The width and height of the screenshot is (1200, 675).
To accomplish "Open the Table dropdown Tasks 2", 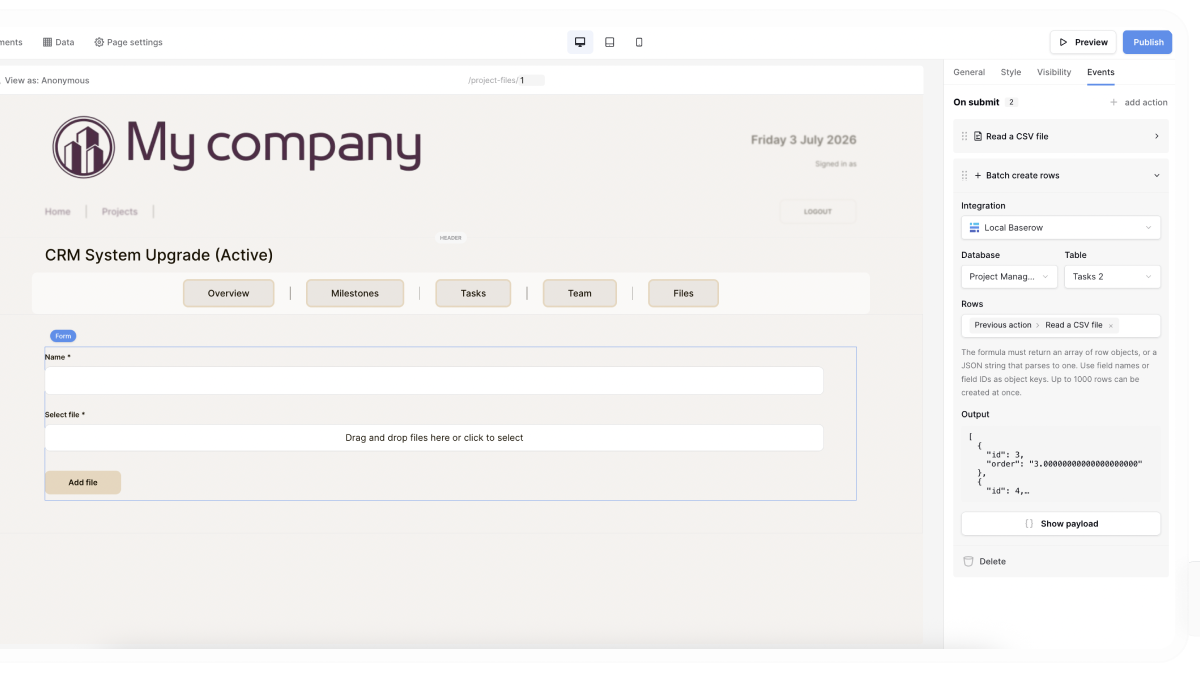I will [1112, 277].
